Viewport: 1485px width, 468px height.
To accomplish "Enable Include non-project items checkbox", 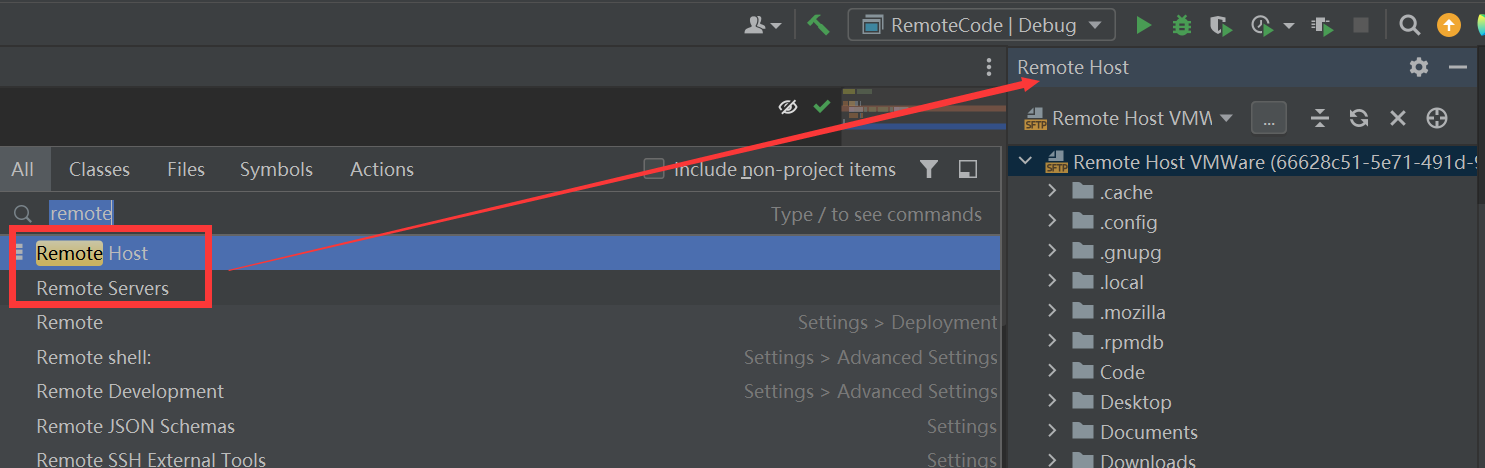I will (x=654, y=169).
